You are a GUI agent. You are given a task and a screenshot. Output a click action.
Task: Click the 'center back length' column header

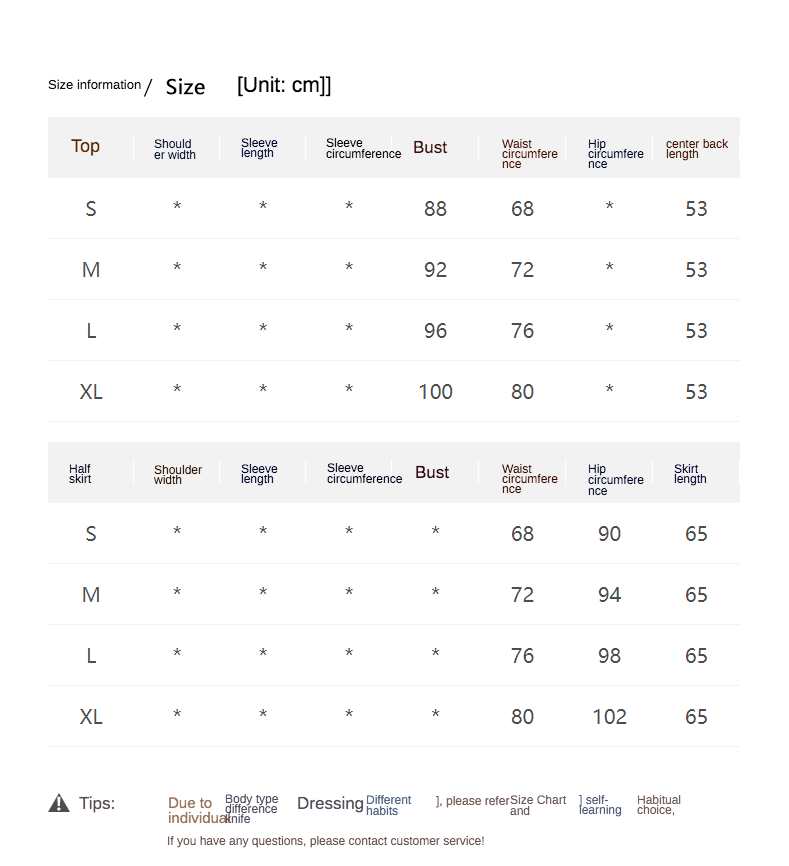(x=696, y=148)
